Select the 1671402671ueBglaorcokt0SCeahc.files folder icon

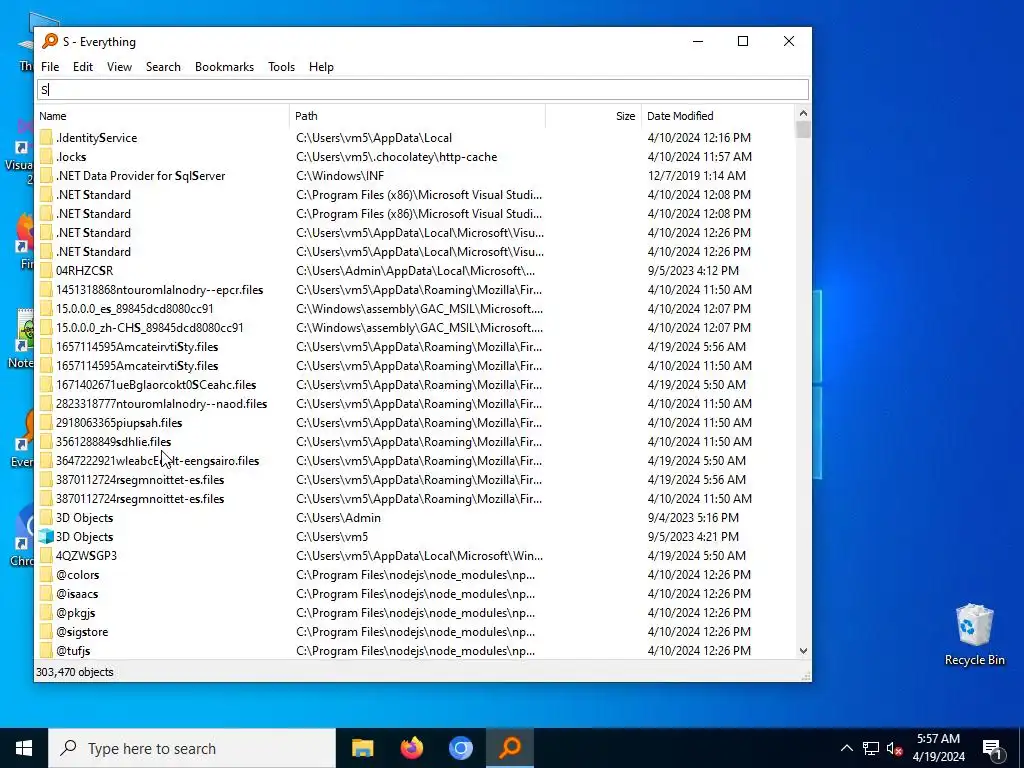[x=46, y=385]
